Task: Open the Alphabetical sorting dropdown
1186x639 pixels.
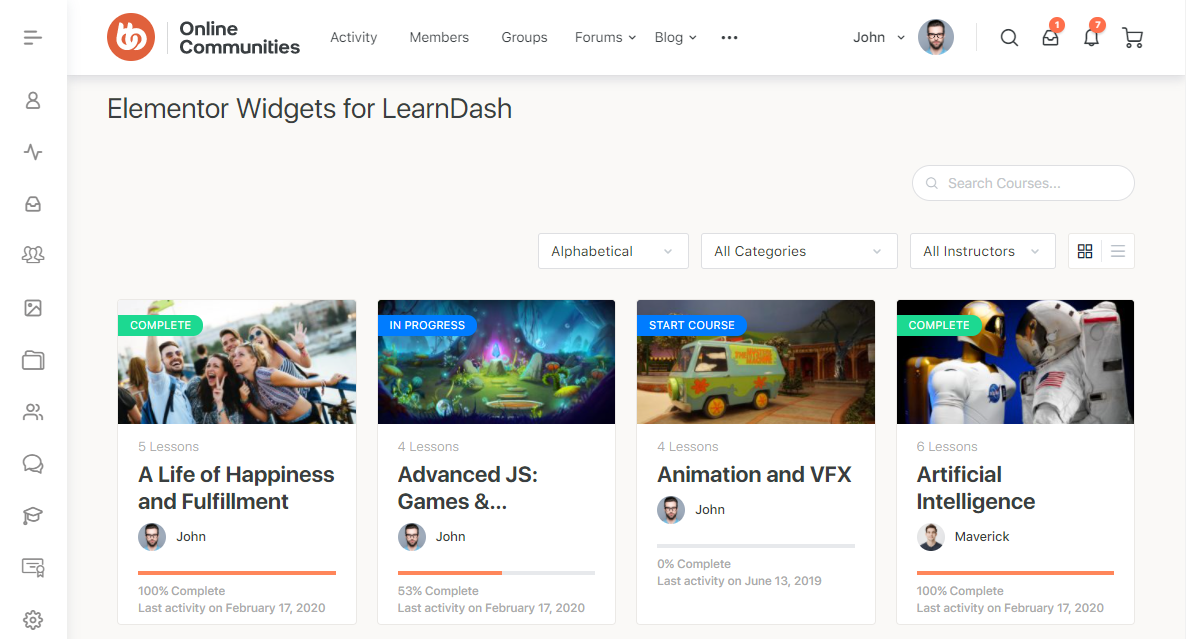Action: [x=613, y=251]
